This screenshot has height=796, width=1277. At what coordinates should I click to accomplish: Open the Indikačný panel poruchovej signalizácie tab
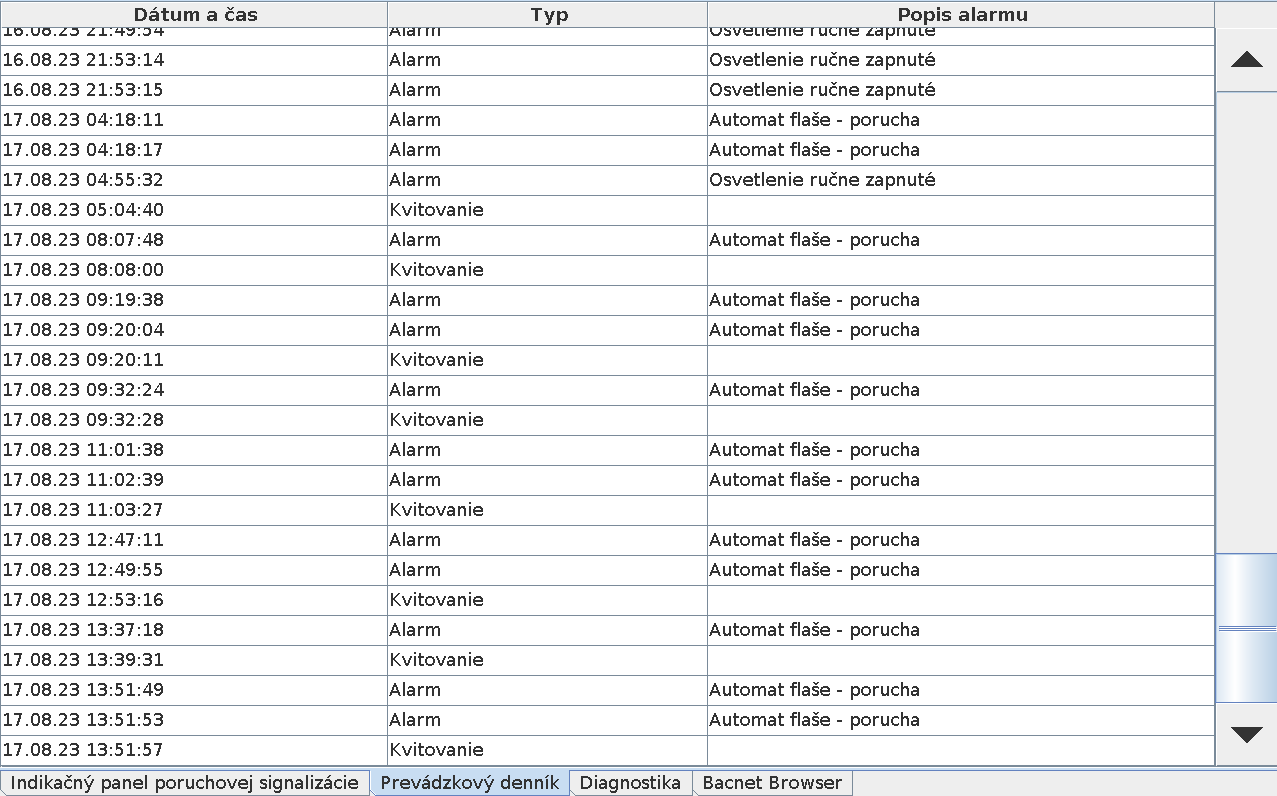[184, 783]
